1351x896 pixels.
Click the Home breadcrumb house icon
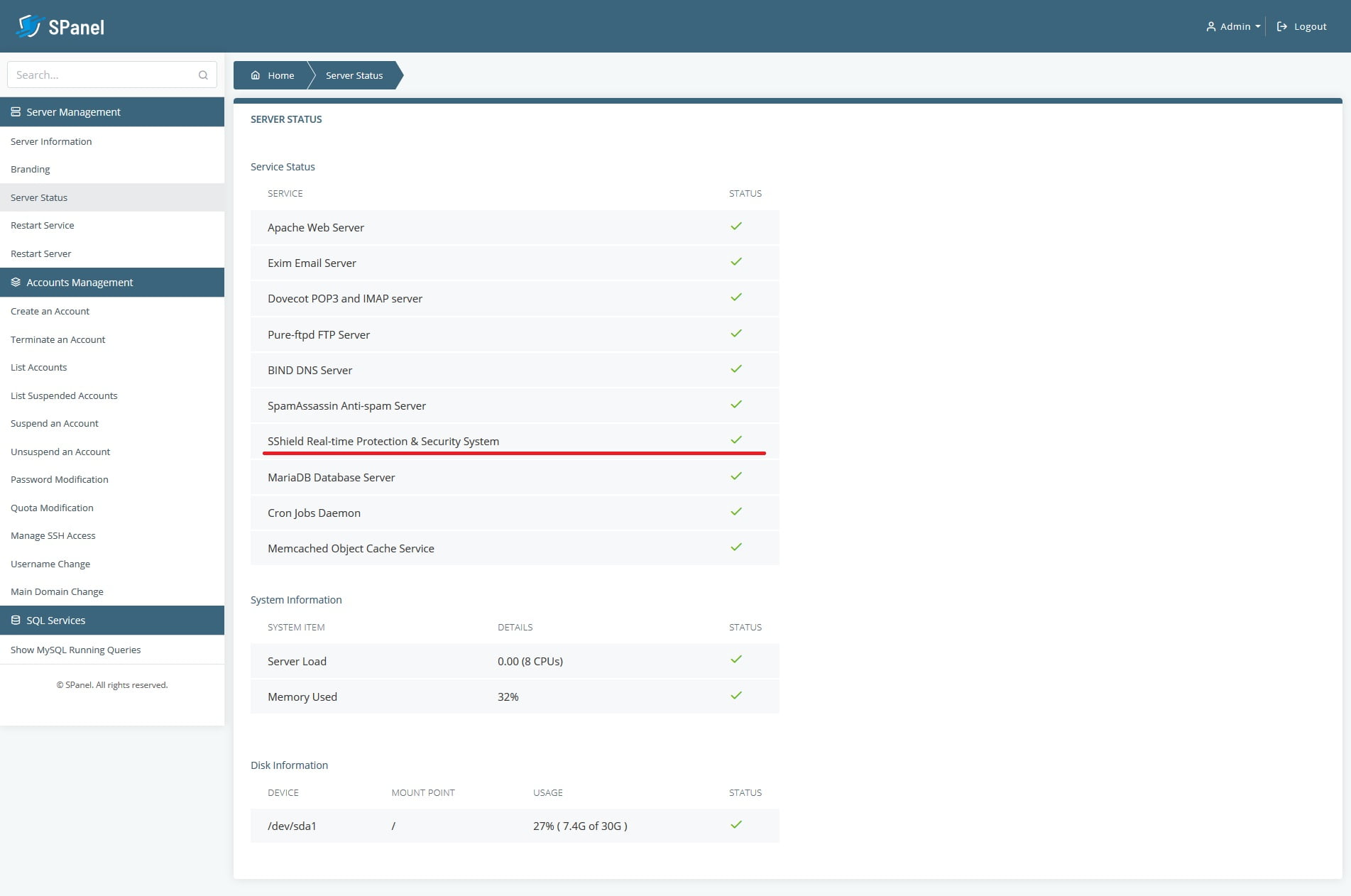coord(256,75)
